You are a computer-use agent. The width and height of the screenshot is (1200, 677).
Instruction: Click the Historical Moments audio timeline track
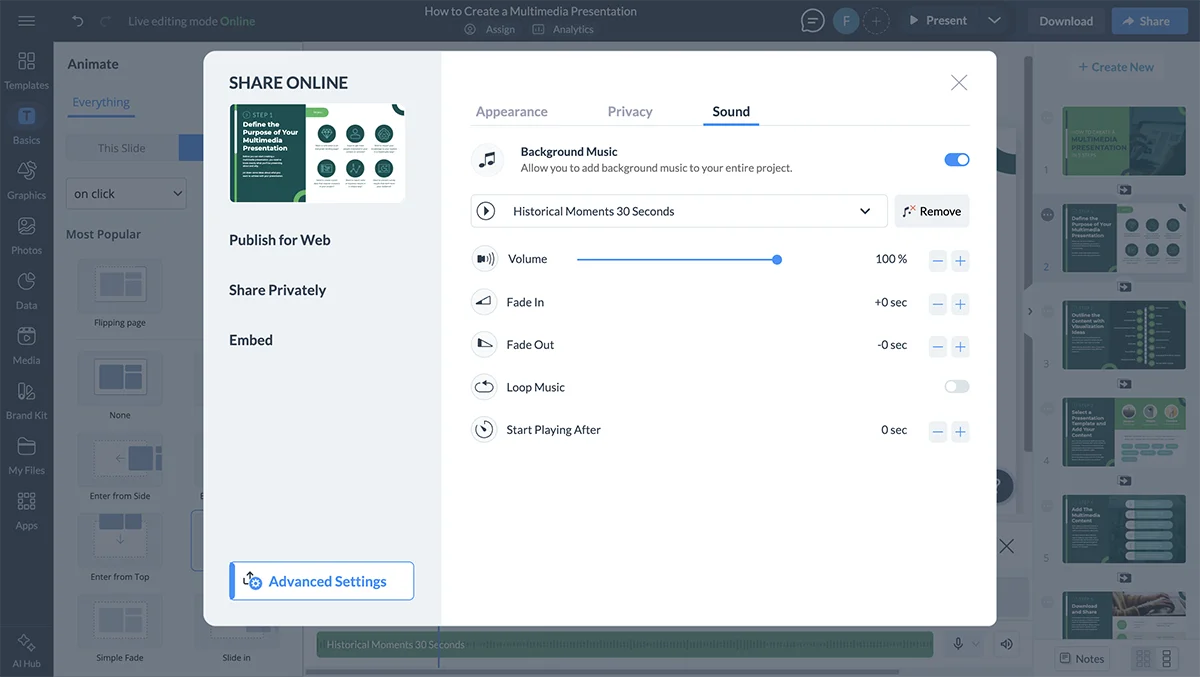(625, 645)
